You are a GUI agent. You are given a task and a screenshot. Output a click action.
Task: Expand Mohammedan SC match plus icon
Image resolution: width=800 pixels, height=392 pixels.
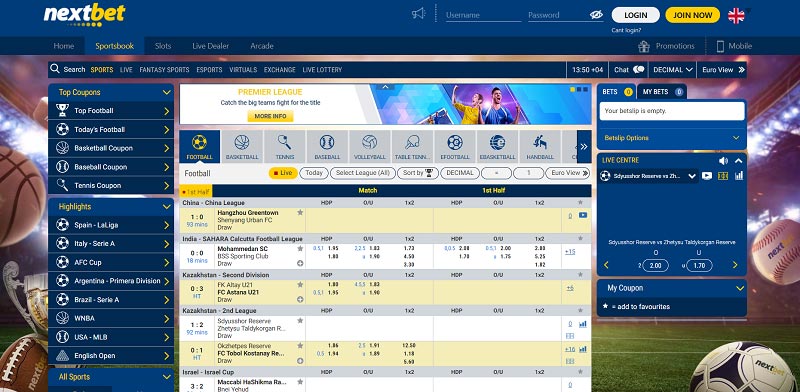point(300,263)
